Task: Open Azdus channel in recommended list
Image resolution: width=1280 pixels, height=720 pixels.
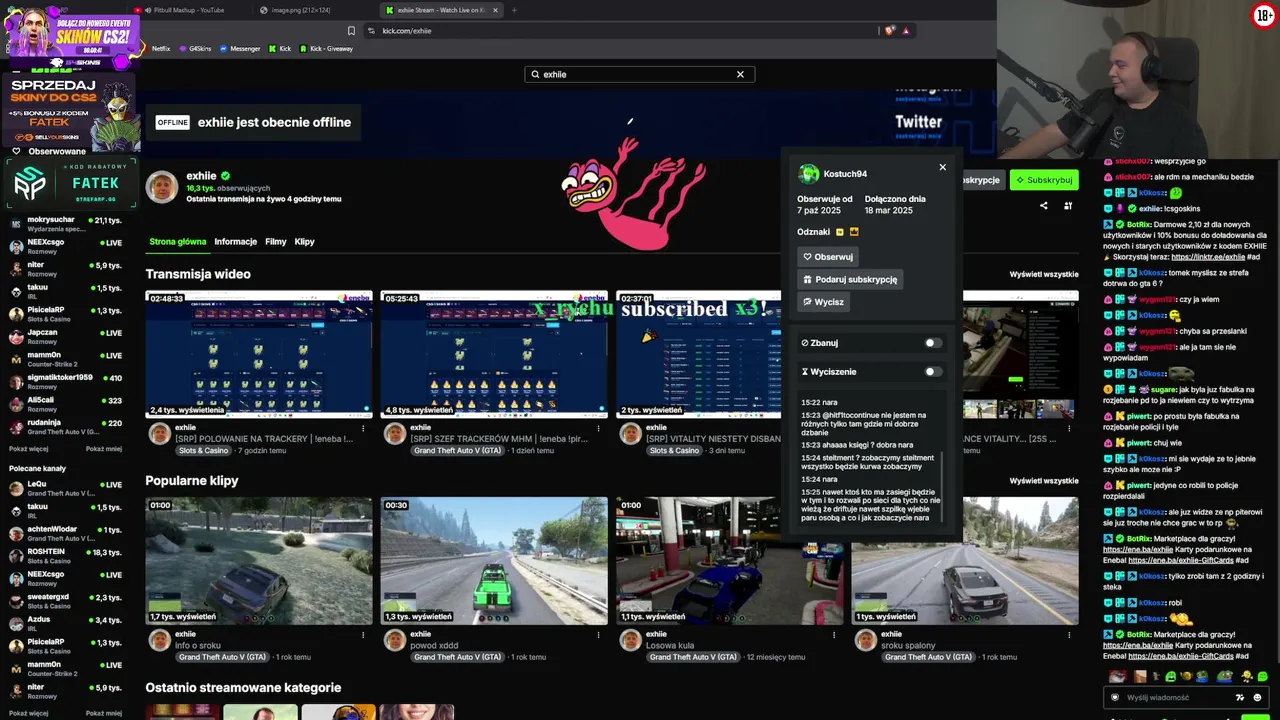Action: tap(65, 624)
